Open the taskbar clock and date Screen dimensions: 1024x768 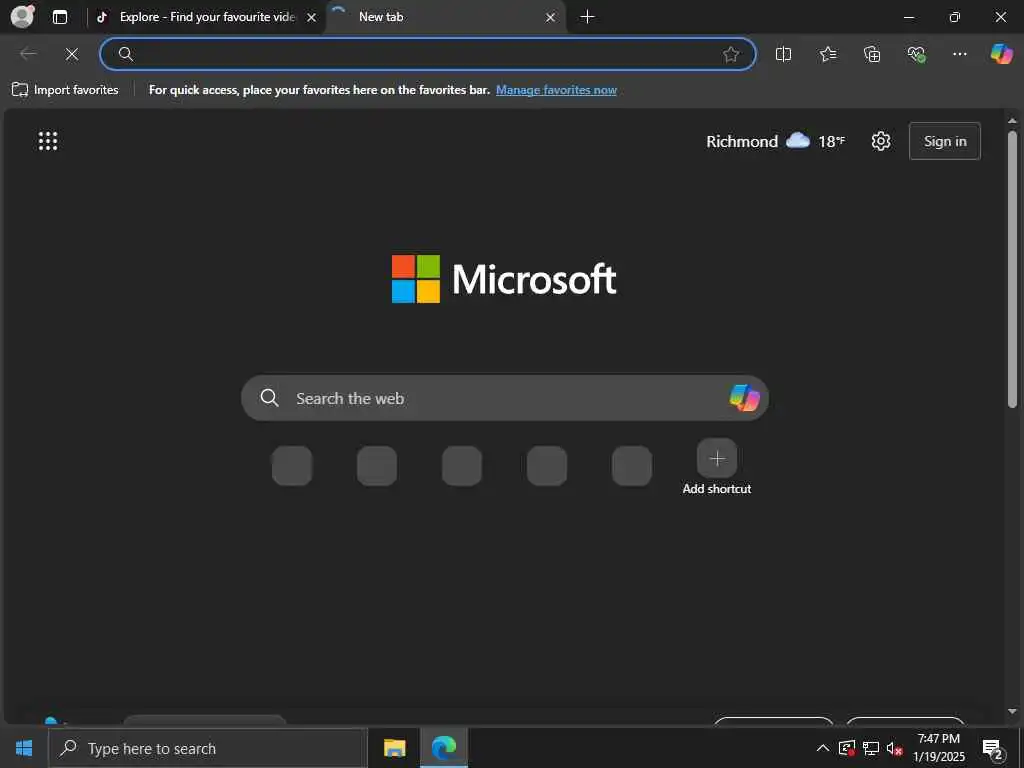938,748
